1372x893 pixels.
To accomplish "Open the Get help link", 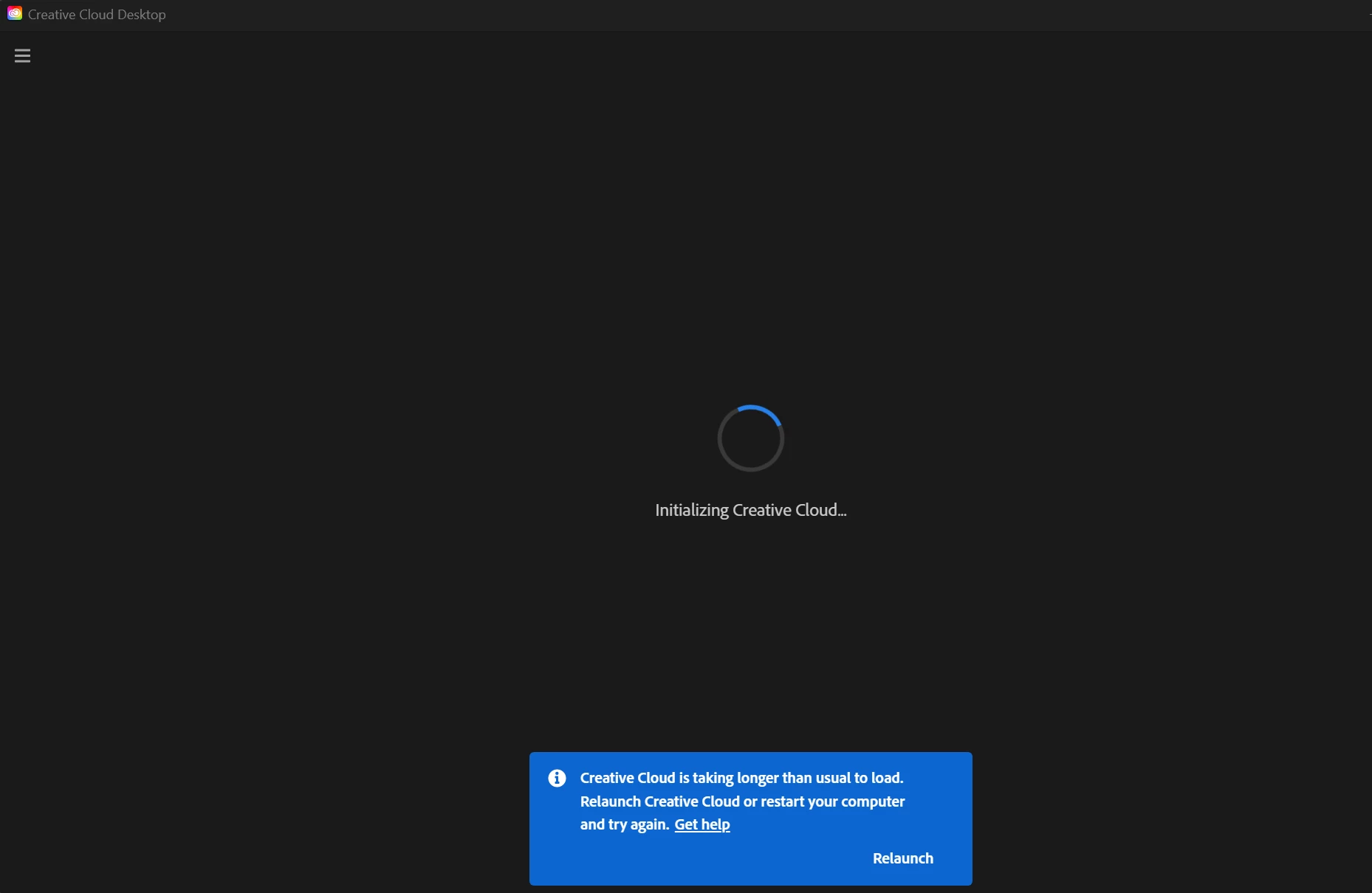I will (702, 824).
